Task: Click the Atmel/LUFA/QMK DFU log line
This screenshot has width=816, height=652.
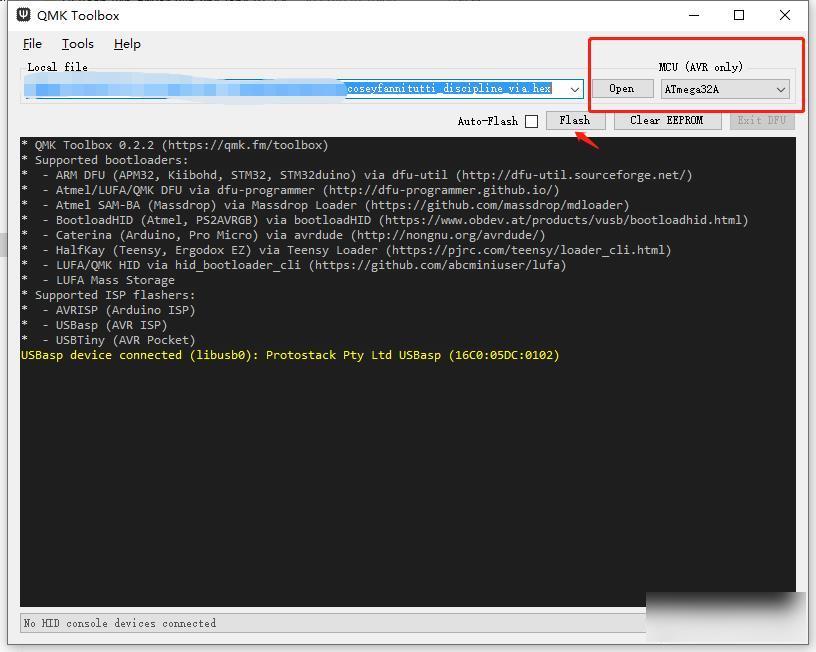Action: [x=290, y=190]
